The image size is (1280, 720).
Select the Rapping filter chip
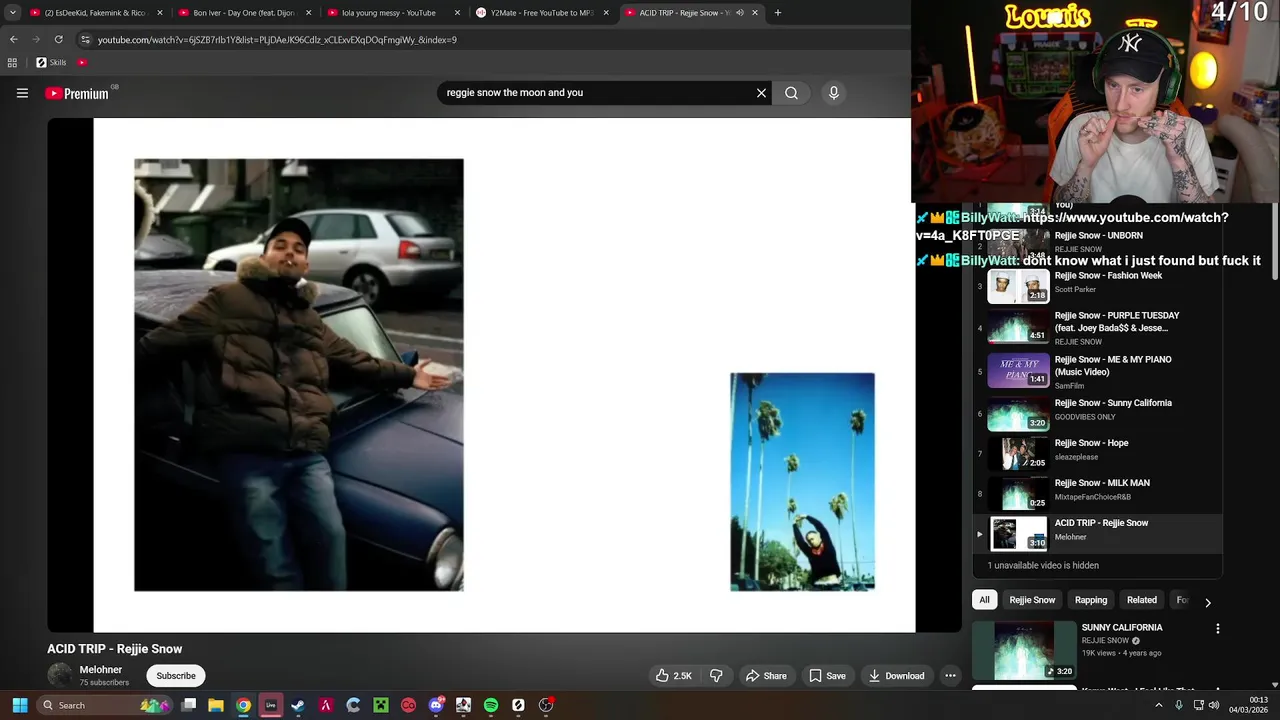(x=1091, y=600)
